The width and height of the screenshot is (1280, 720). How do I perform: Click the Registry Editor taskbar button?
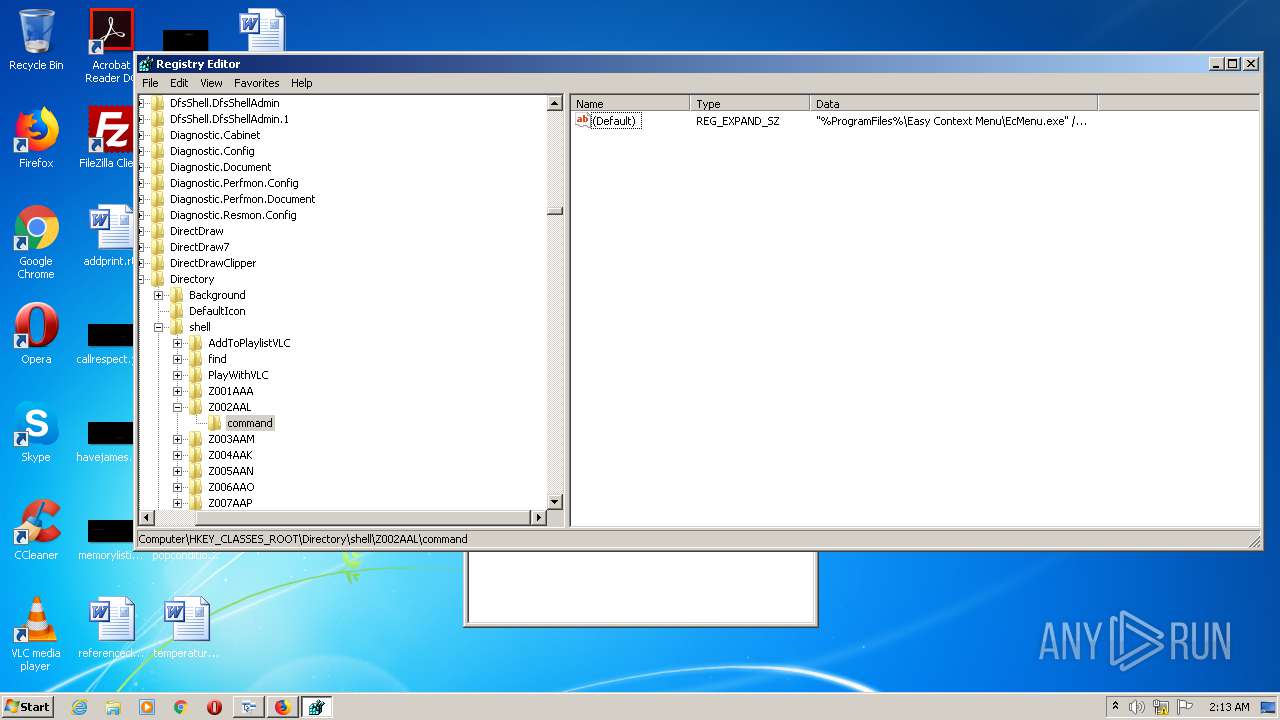[316, 707]
